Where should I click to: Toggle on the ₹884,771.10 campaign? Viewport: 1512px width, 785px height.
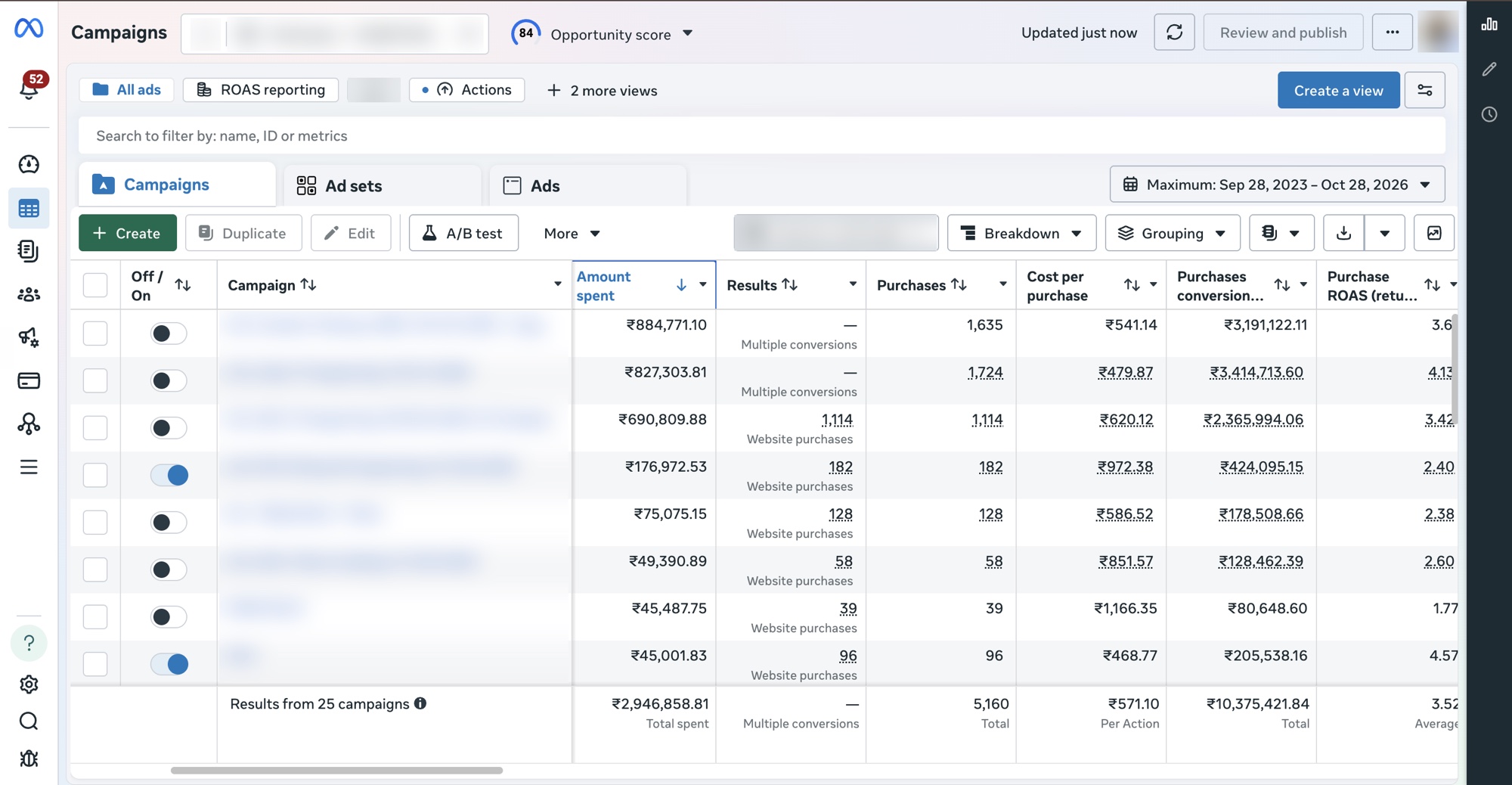click(169, 334)
